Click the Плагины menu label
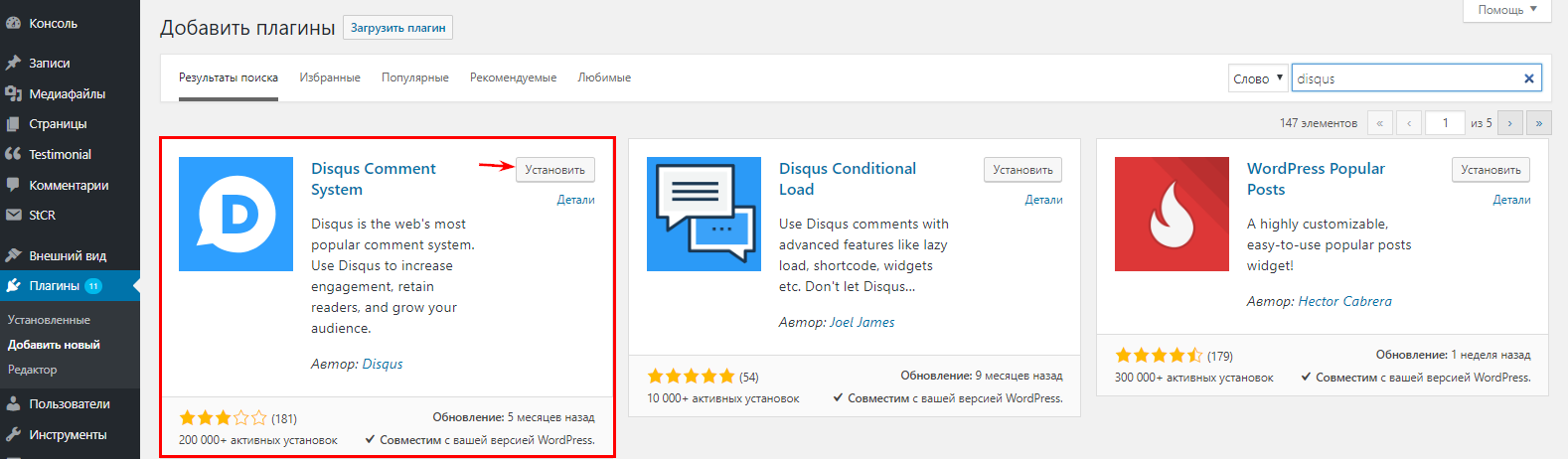Screen dimensions: 1568x459 pos(54,286)
